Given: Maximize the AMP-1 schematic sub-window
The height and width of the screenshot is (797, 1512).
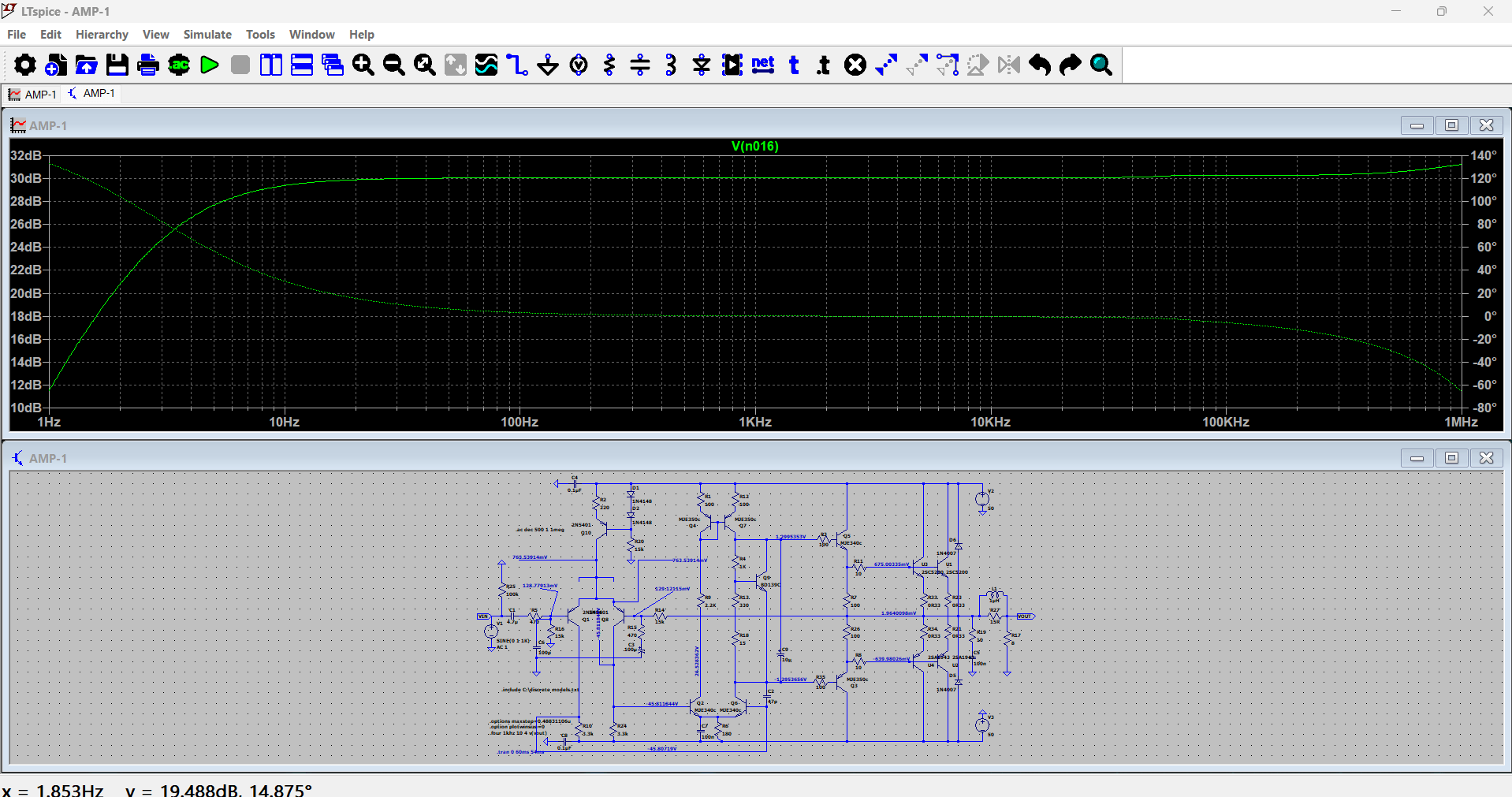Looking at the screenshot, I should [x=1451, y=458].
